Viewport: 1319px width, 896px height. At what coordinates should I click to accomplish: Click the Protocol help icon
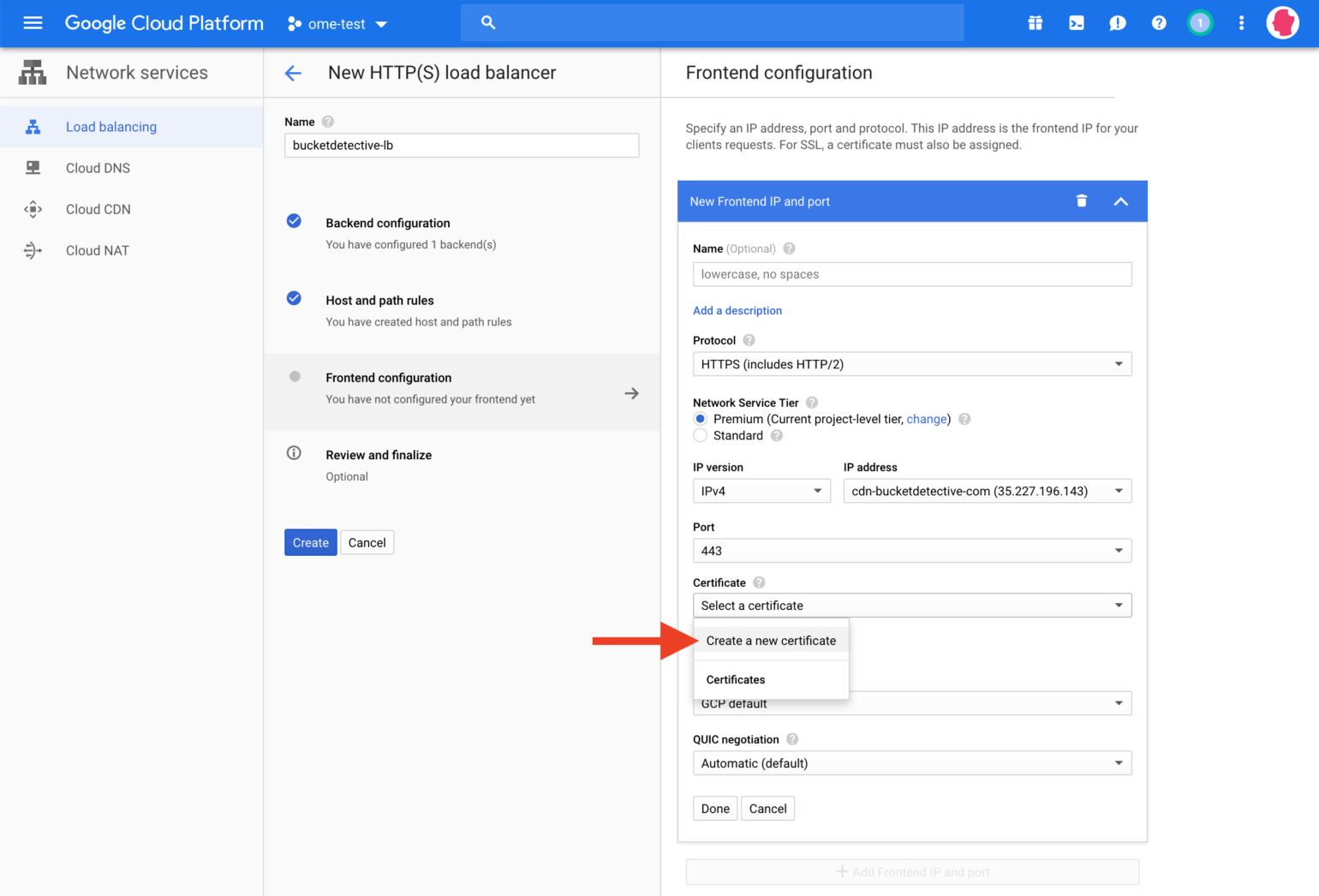click(749, 340)
